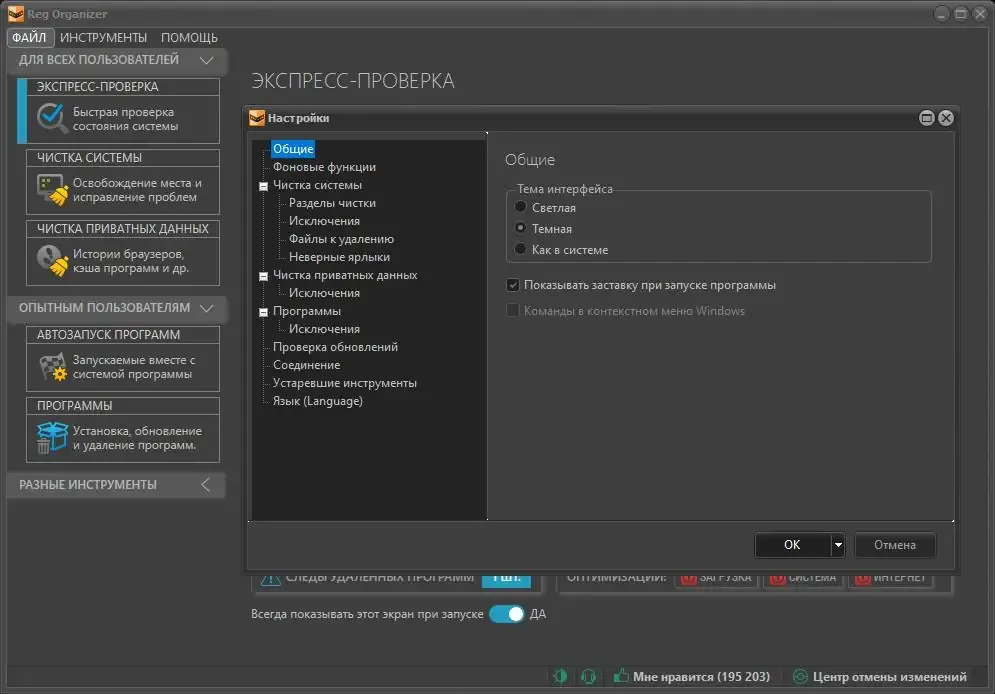Click the programs install box icon
The height and width of the screenshot is (694, 995).
(52, 438)
